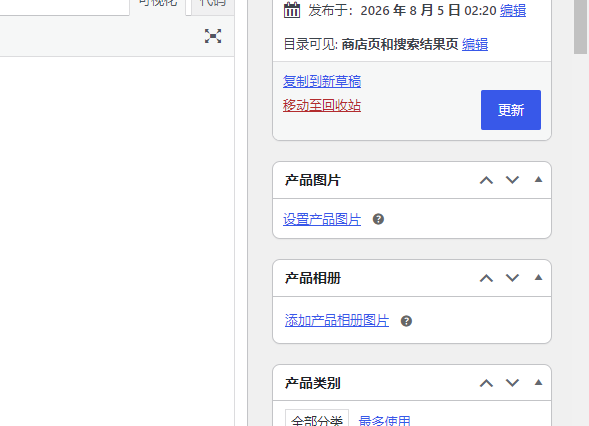Click 设置产品图片 link
Screen dimensions: 589x426
click(322, 219)
